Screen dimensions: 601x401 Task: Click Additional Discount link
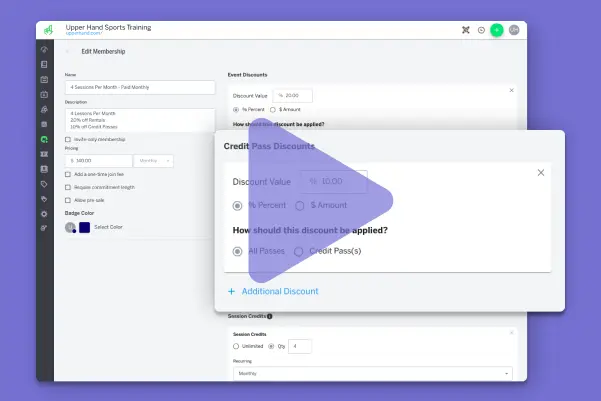(280, 291)
